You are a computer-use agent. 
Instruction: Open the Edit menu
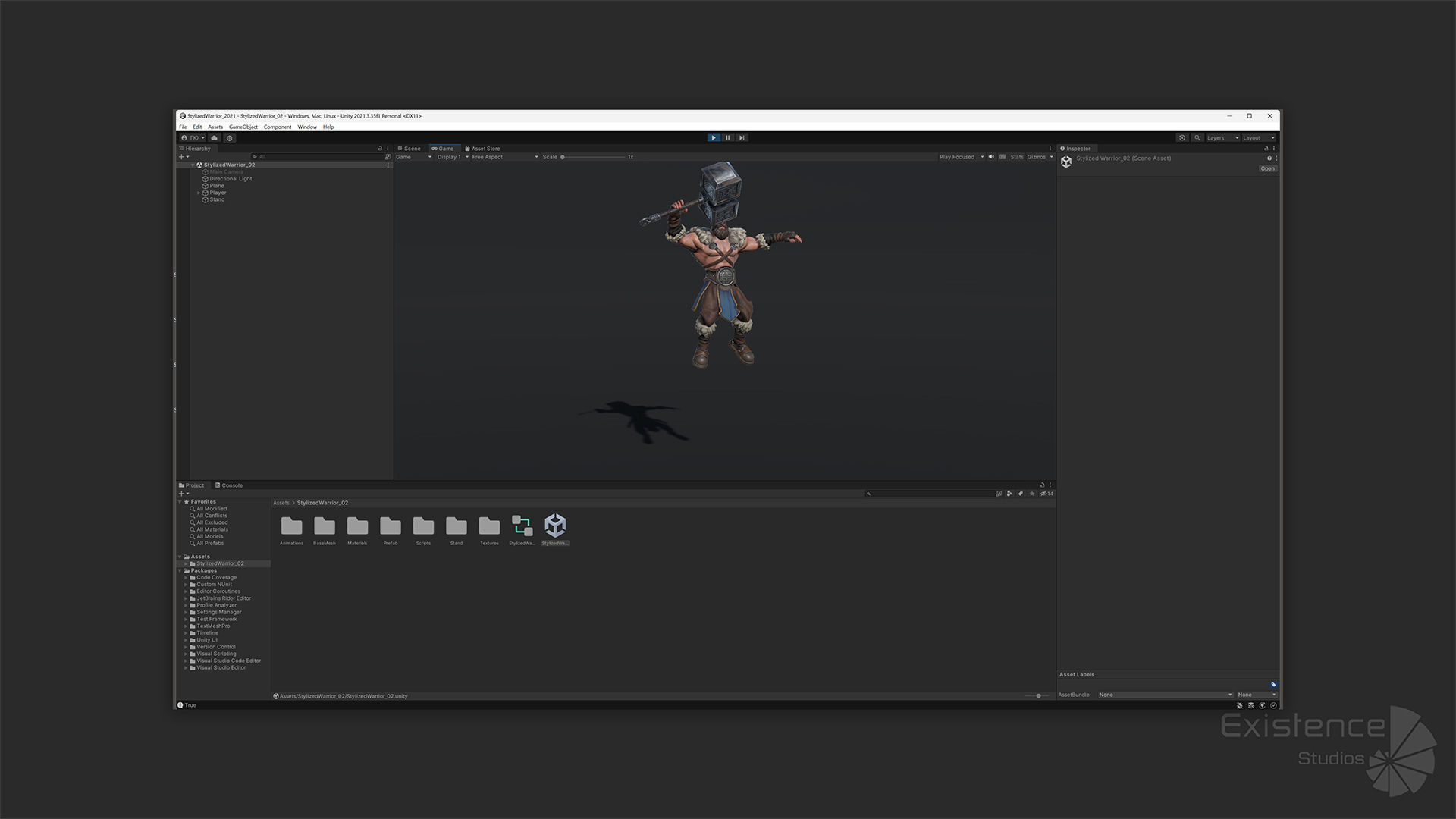coord(197,127)
